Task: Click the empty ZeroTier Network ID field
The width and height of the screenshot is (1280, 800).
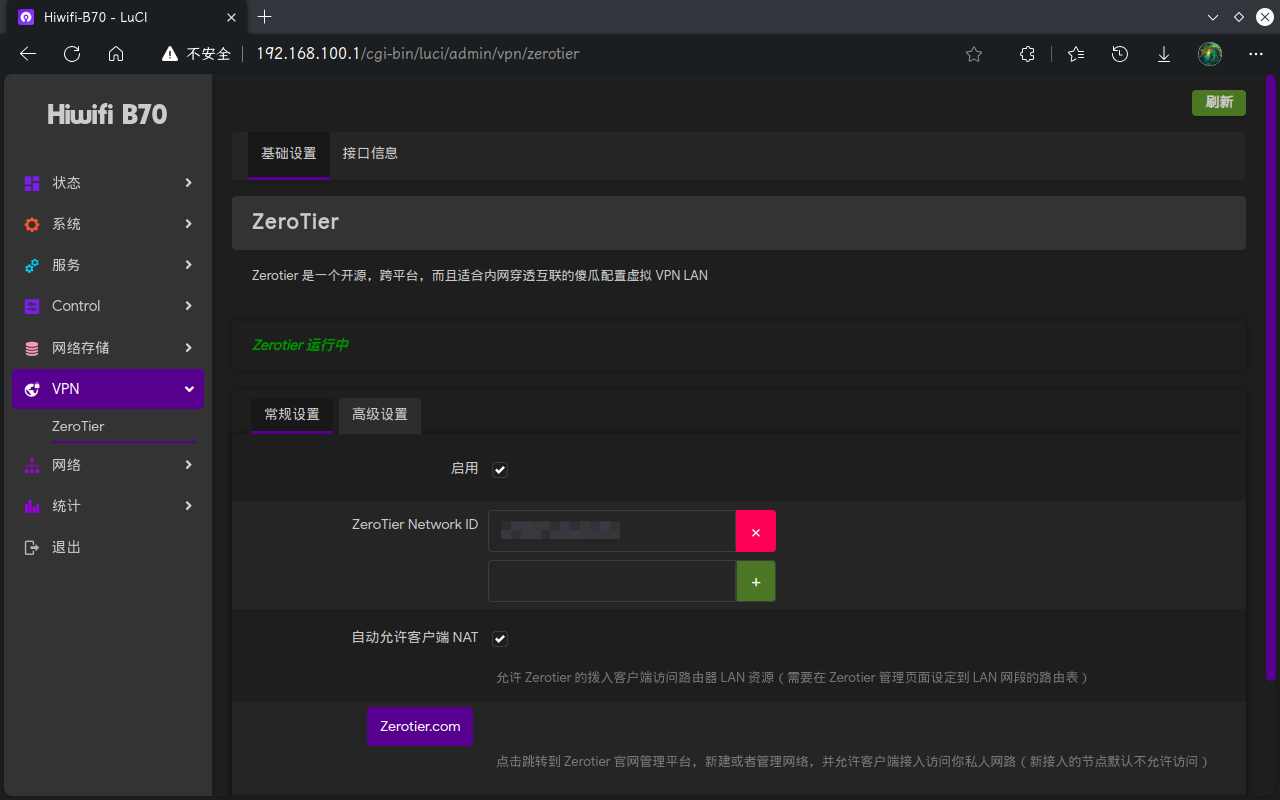Action: [612, 581]
